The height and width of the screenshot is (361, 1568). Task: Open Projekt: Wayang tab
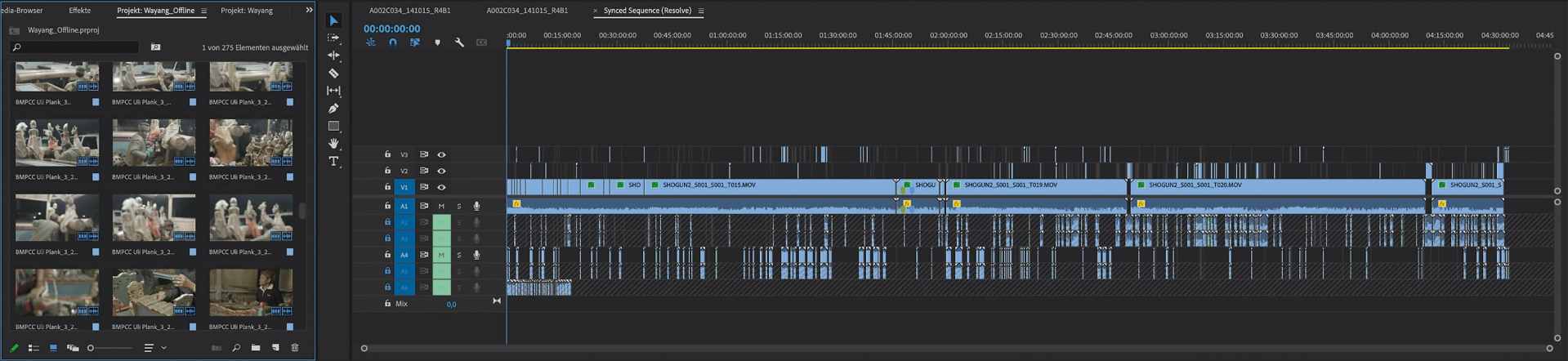click(247, 11)
